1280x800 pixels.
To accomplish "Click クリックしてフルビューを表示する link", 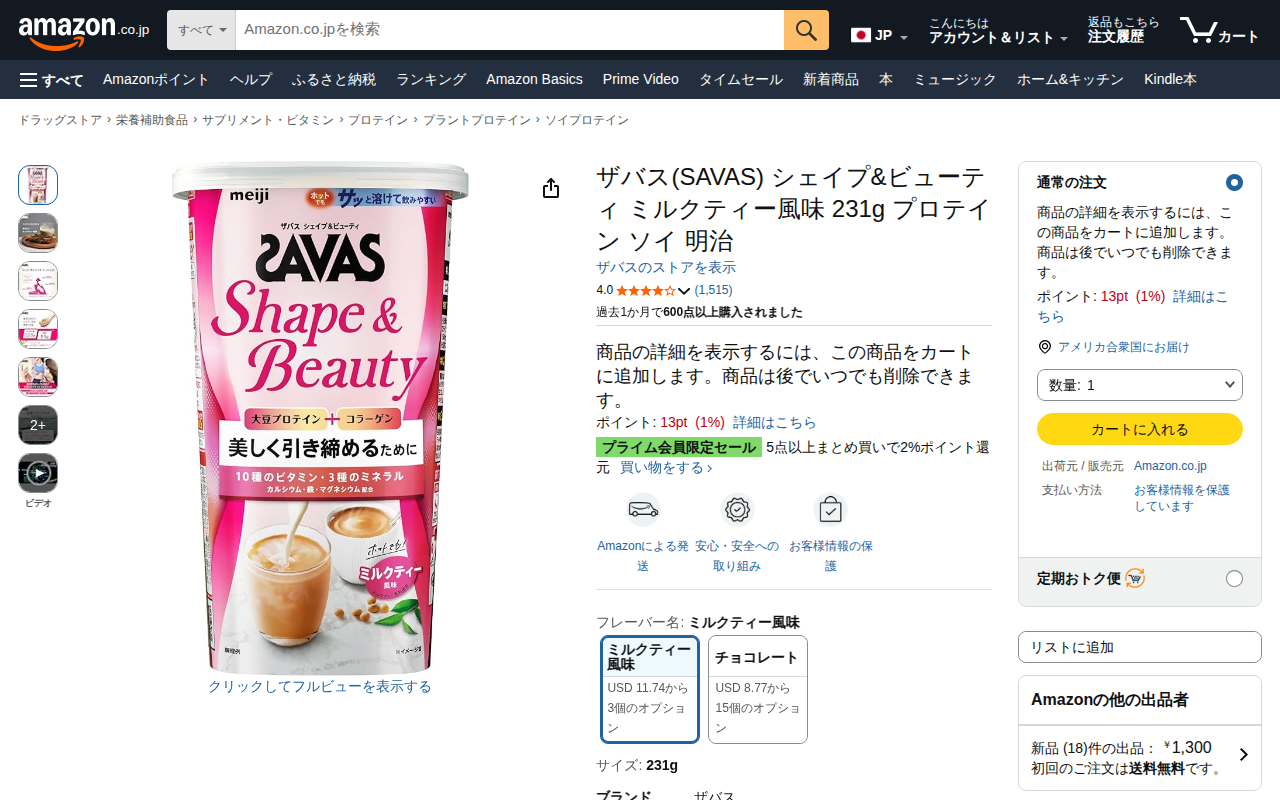I will (320, 687).
